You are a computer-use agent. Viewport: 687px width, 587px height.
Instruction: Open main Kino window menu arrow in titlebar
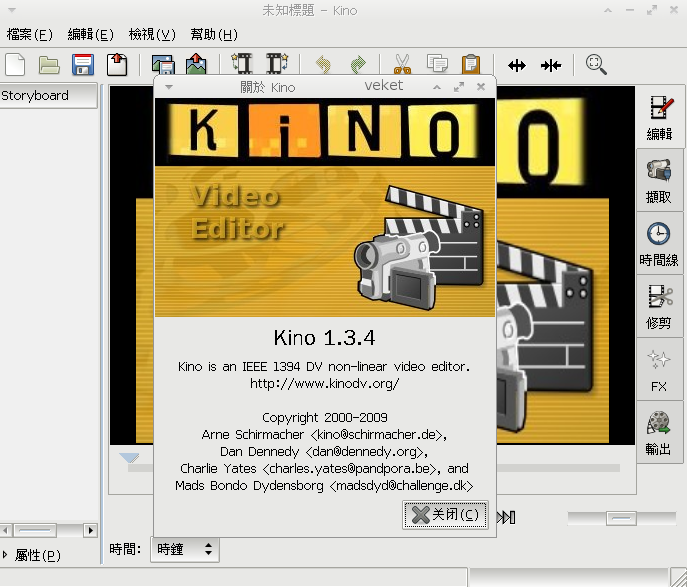pyautogui.click(x=12, y=10)
